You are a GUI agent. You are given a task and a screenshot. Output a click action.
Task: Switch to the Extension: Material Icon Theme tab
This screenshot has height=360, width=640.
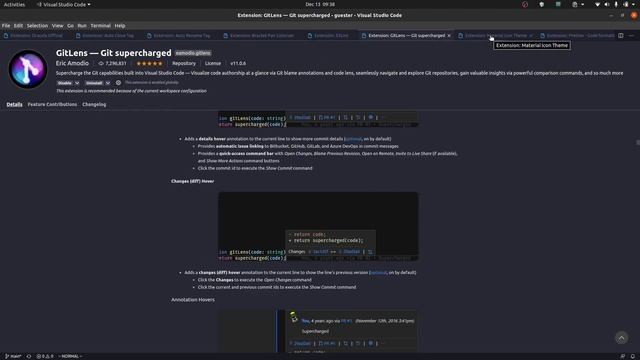(496, 36)
